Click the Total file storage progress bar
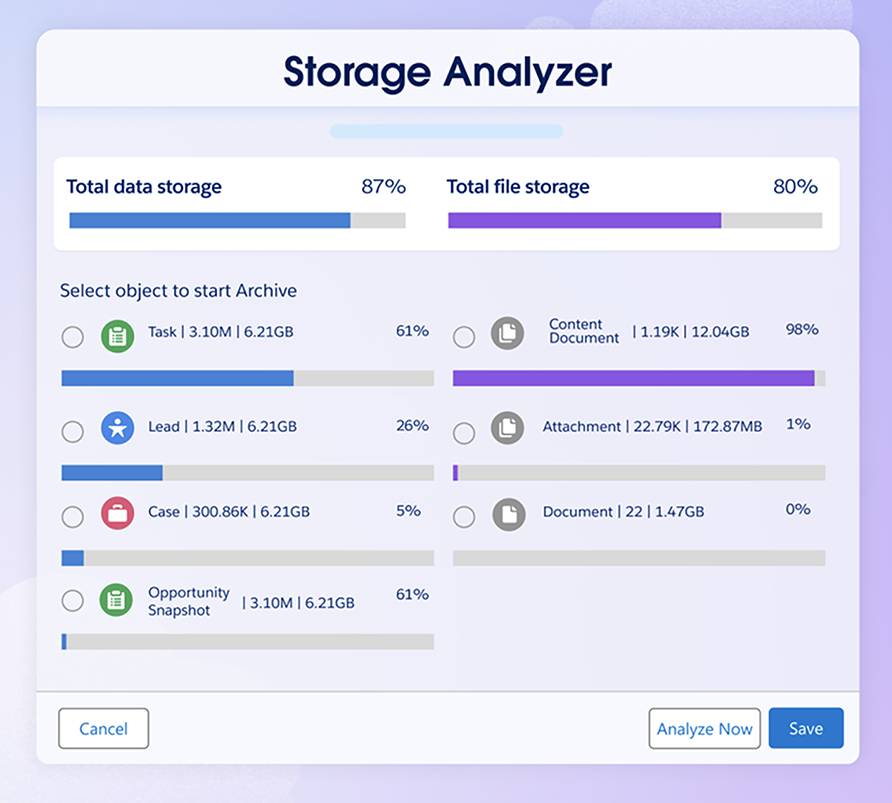The height and width of the screenshot is (803, 892). point(635,221)
